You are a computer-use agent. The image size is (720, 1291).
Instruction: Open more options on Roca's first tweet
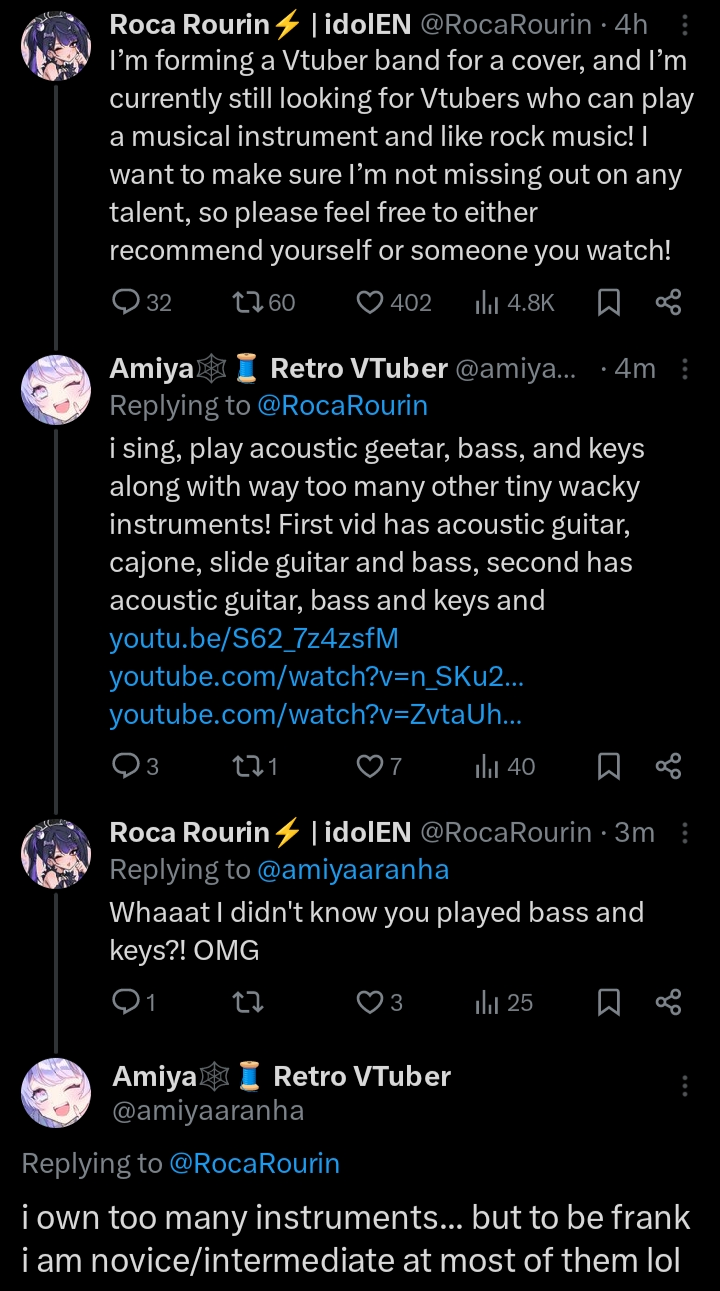coord(685,25)
